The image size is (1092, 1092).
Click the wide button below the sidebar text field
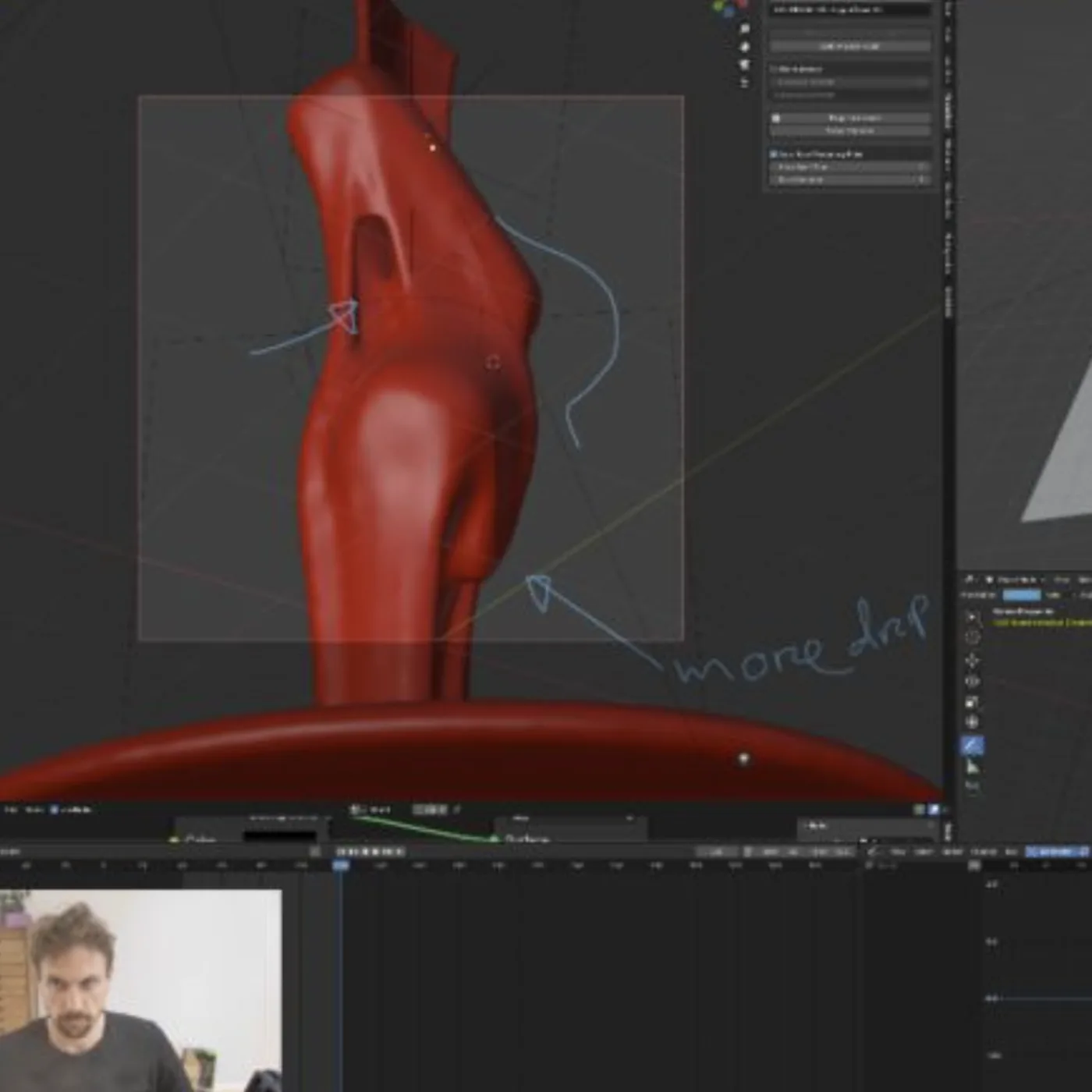coord(850,46)
